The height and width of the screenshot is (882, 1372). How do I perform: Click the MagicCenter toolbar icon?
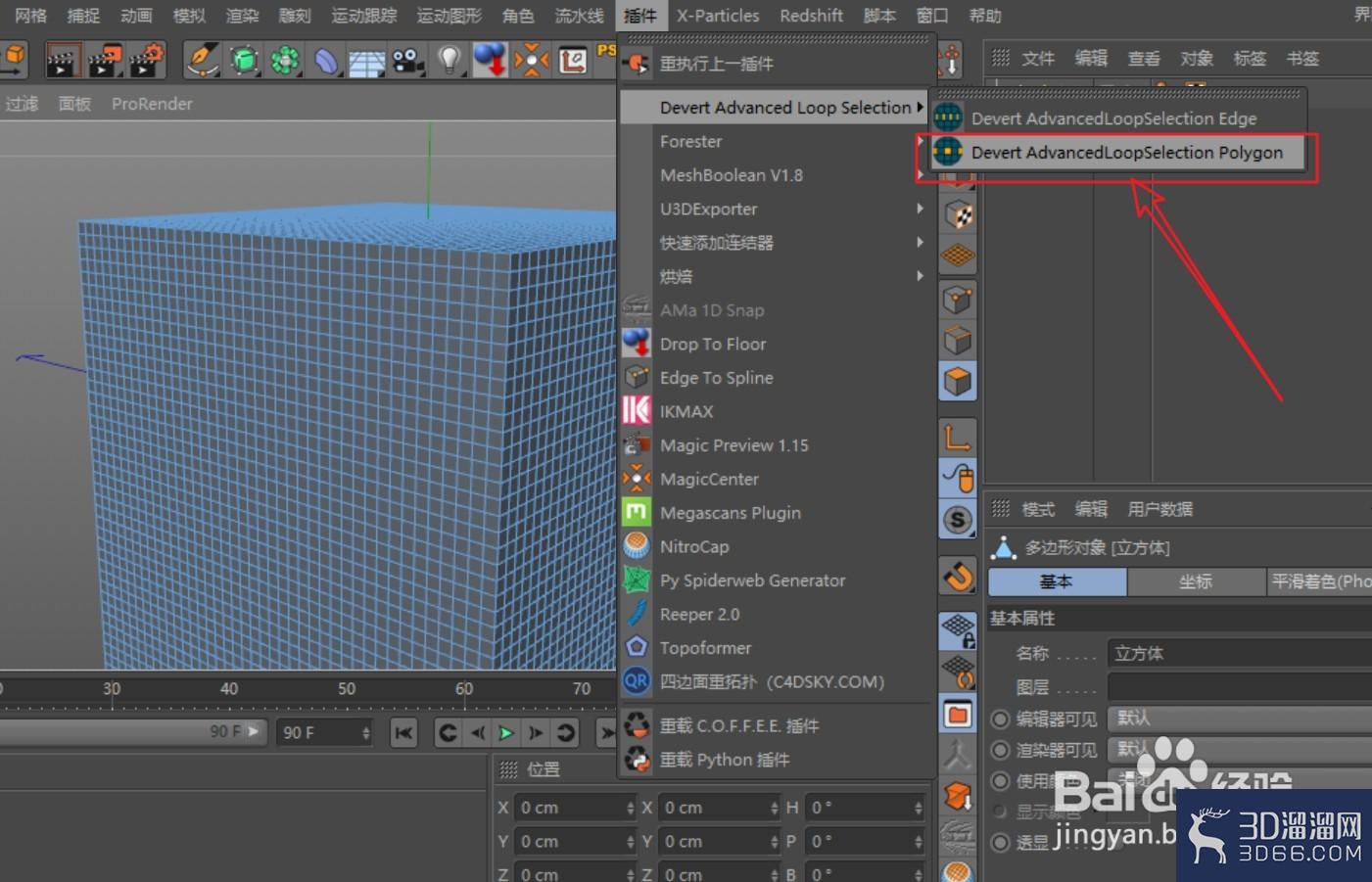click(x=532, y=61)
